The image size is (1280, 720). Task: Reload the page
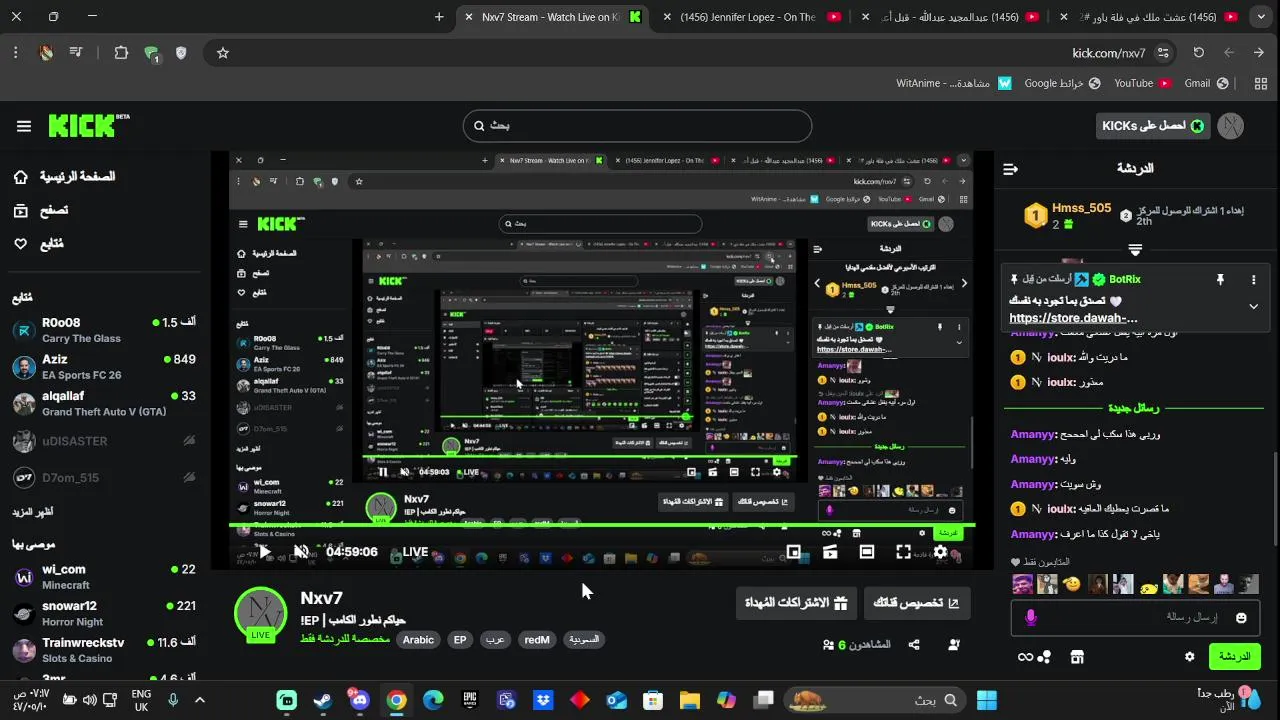1198,53
